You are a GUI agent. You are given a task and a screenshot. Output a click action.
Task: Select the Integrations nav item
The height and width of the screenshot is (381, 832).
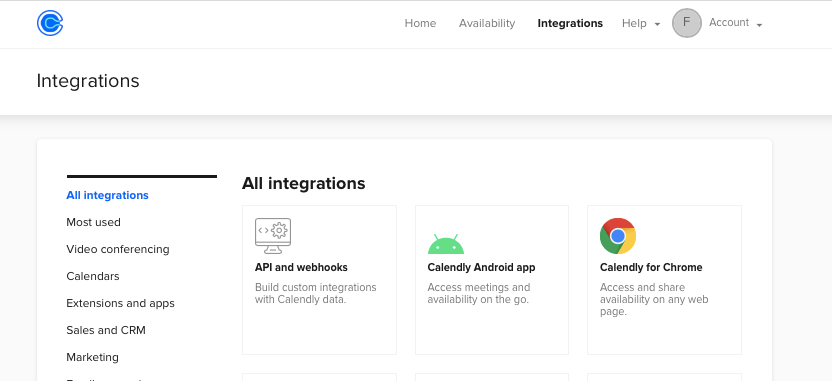click(x=570, y=23)
